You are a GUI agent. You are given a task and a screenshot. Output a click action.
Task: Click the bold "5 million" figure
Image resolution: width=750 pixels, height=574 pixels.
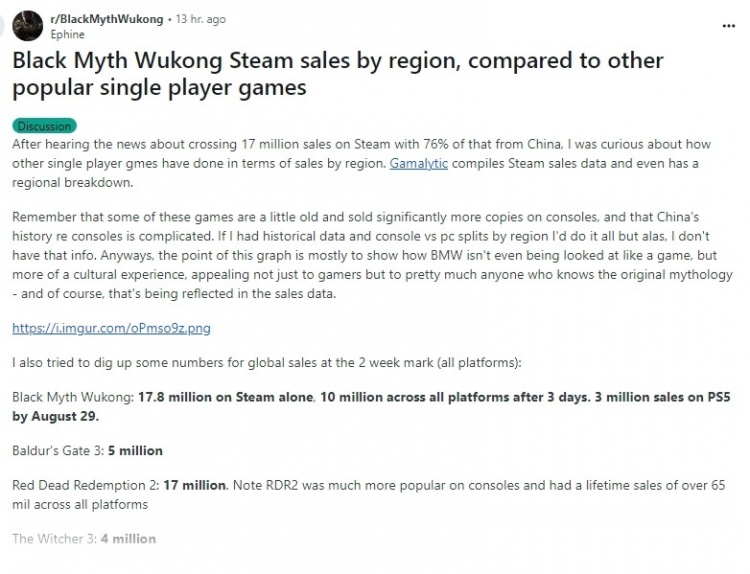pyautogui.click(x=134, y=451)
